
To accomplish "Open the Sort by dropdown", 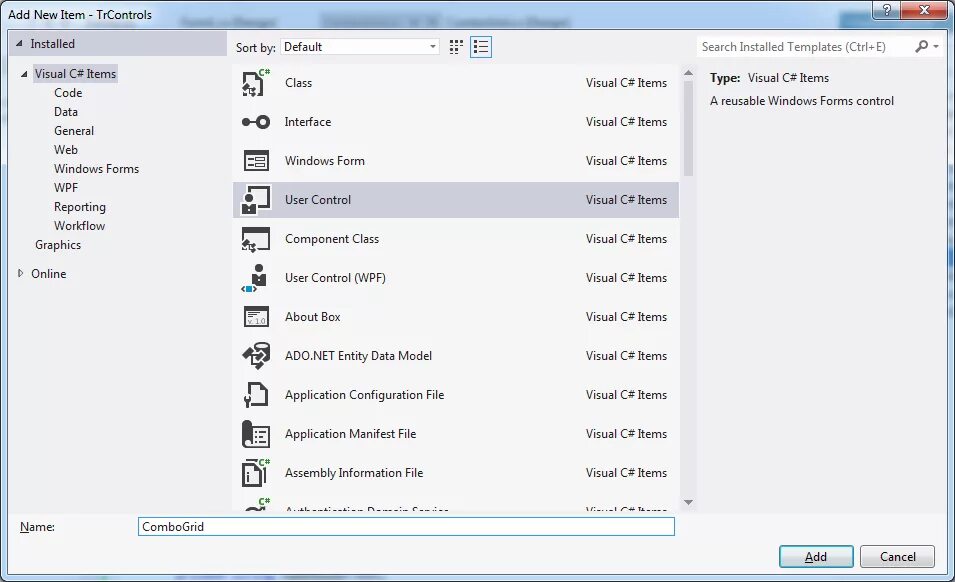I will pyautogui.click(x=433, y=46).
